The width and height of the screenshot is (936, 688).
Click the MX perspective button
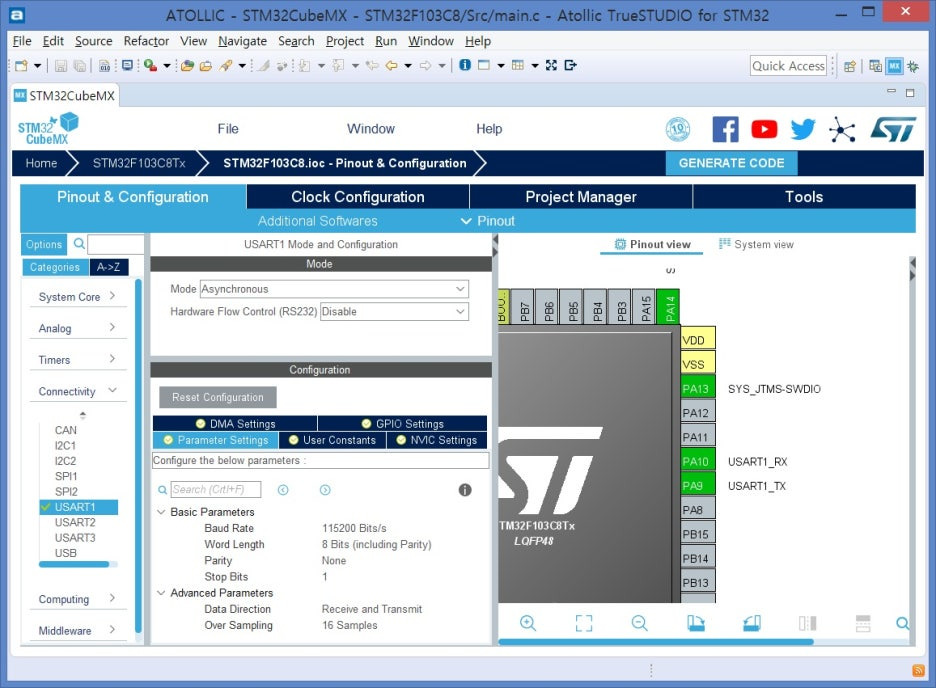[894, 66]
